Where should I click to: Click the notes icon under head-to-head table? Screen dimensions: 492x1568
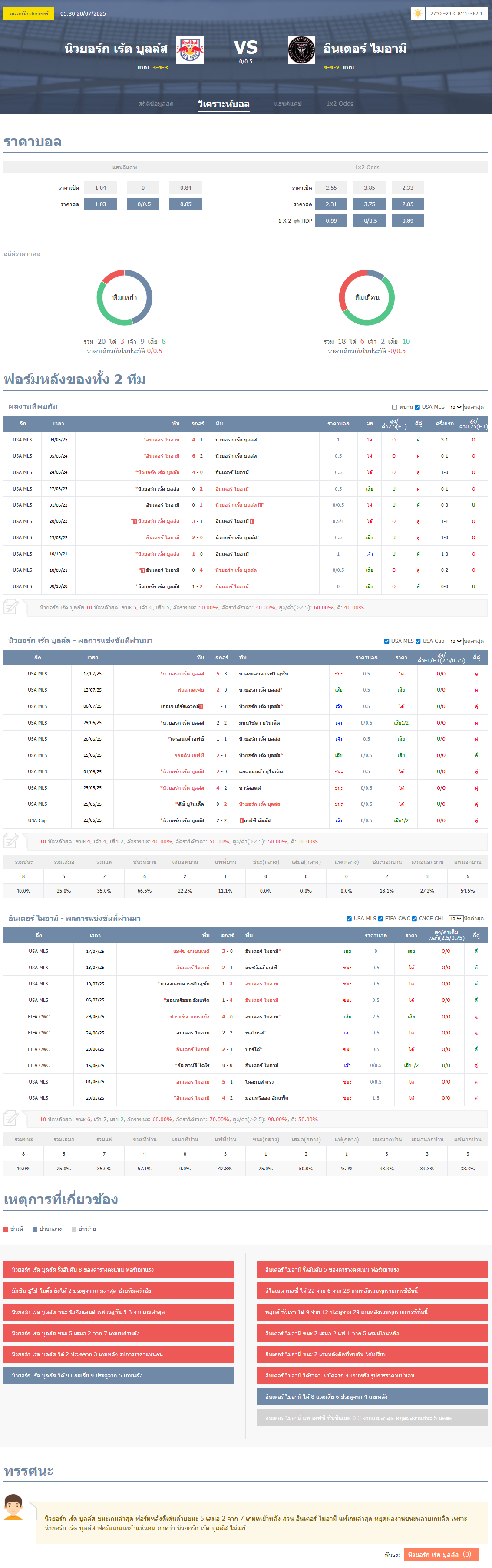[x=11, y=607]
